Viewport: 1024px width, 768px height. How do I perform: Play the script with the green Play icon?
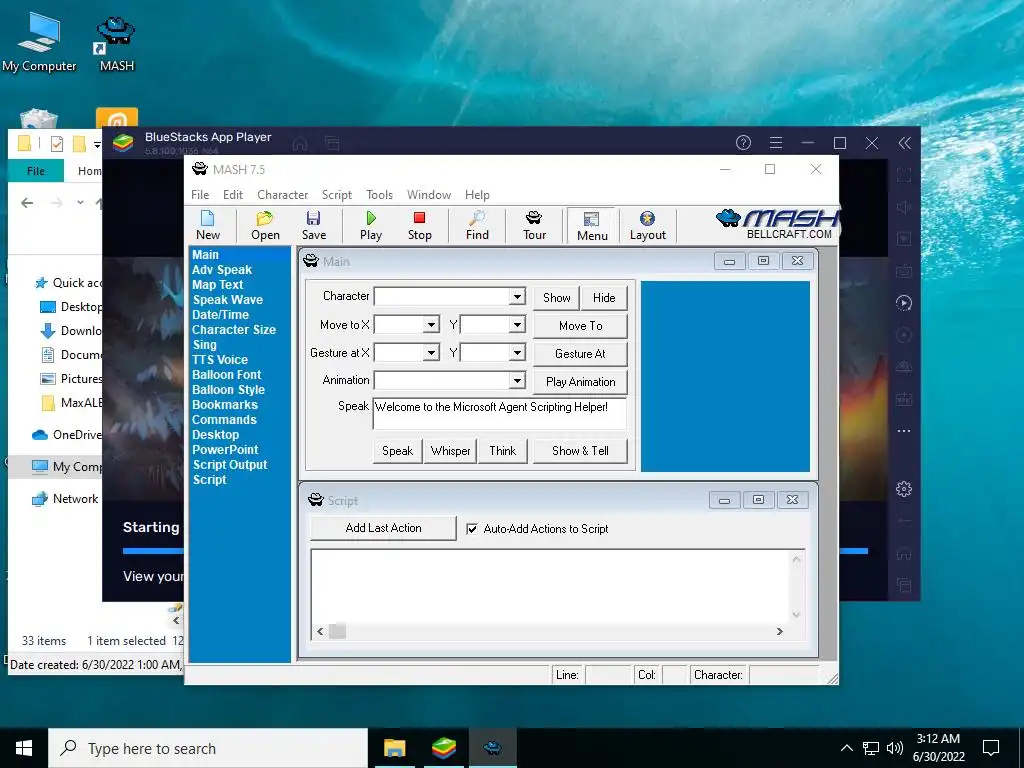[x=371, y=225]
